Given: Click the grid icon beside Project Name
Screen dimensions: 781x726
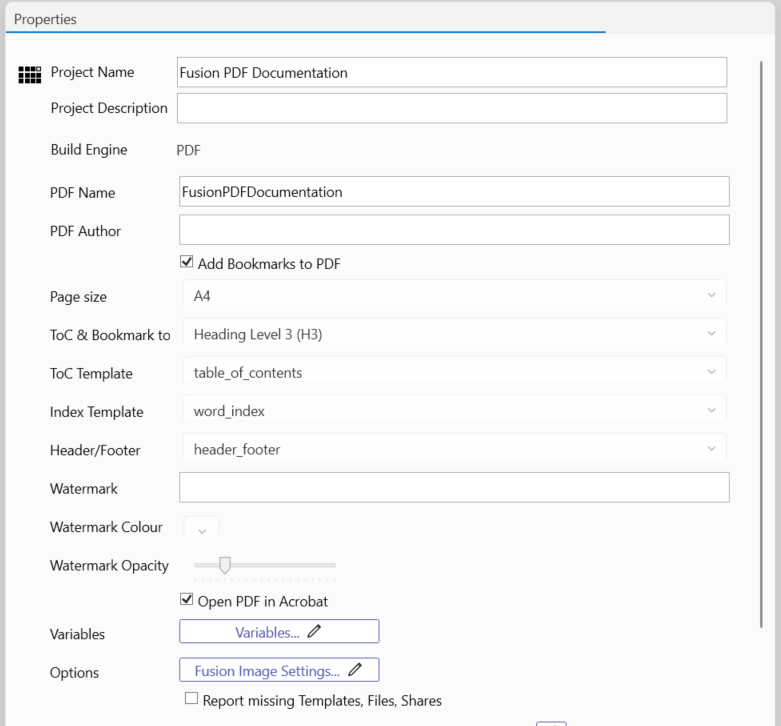Looking at the screenshot, I should (30, 74).
